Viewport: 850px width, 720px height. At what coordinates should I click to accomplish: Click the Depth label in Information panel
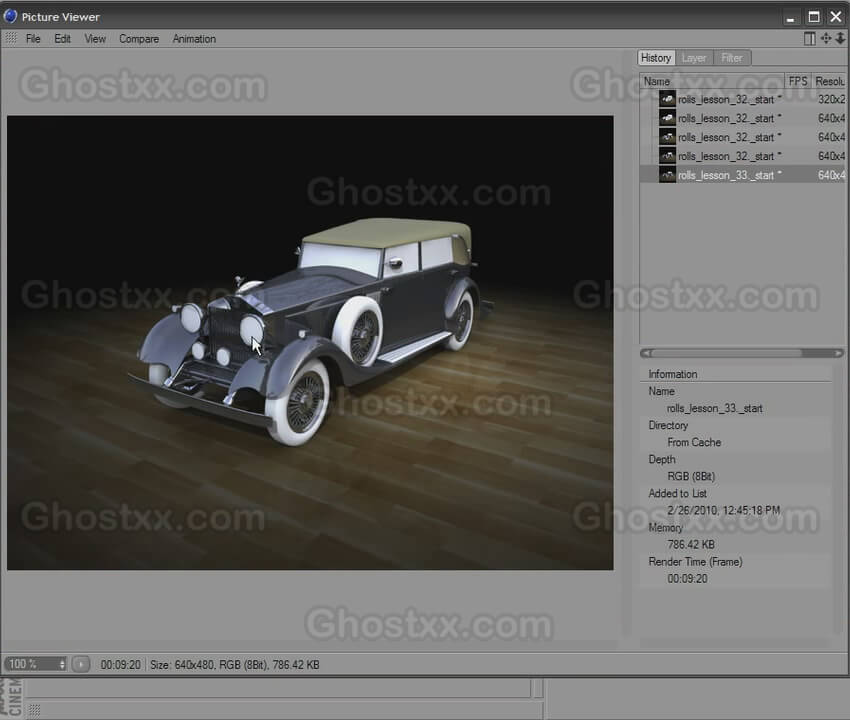tap(662, 459)
